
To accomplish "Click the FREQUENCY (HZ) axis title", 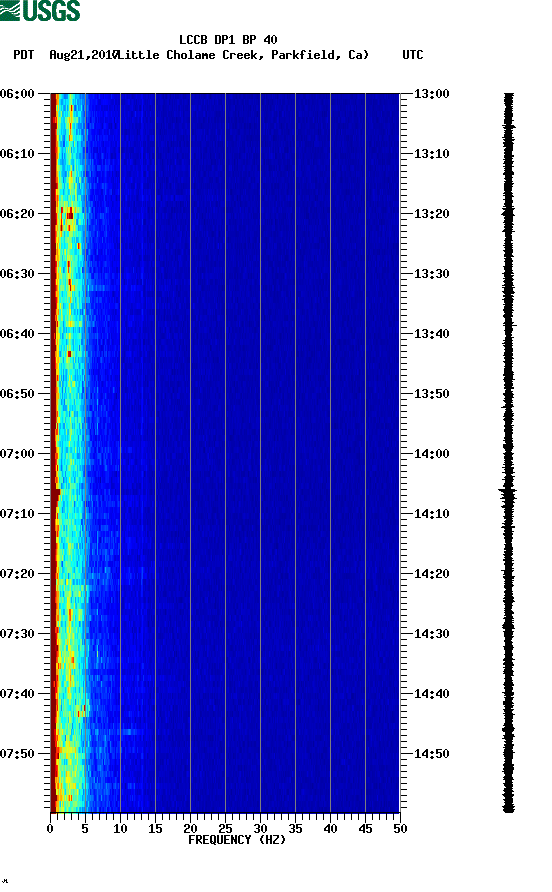I will [237, 840].
